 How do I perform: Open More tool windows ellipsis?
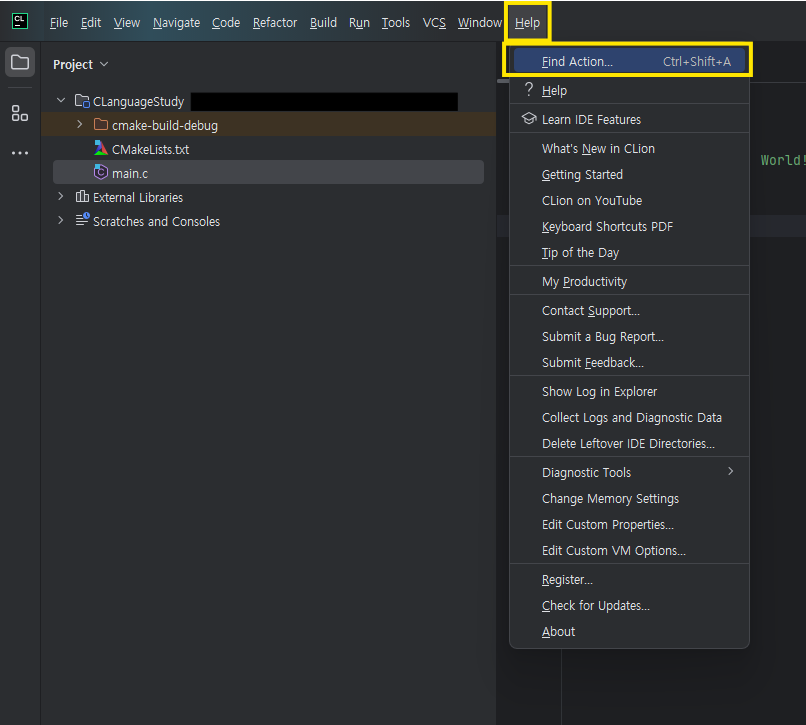pyautogui.click(x=20, y=153)
